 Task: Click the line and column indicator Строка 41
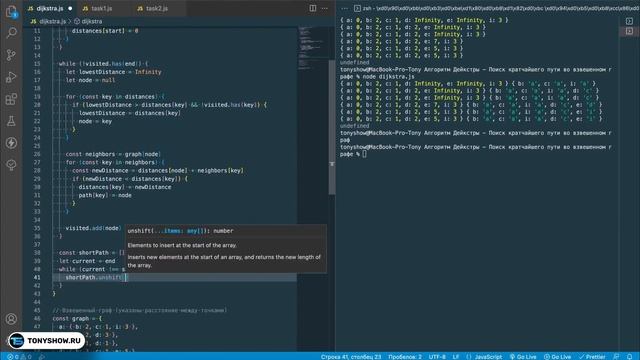pos(351,357)
